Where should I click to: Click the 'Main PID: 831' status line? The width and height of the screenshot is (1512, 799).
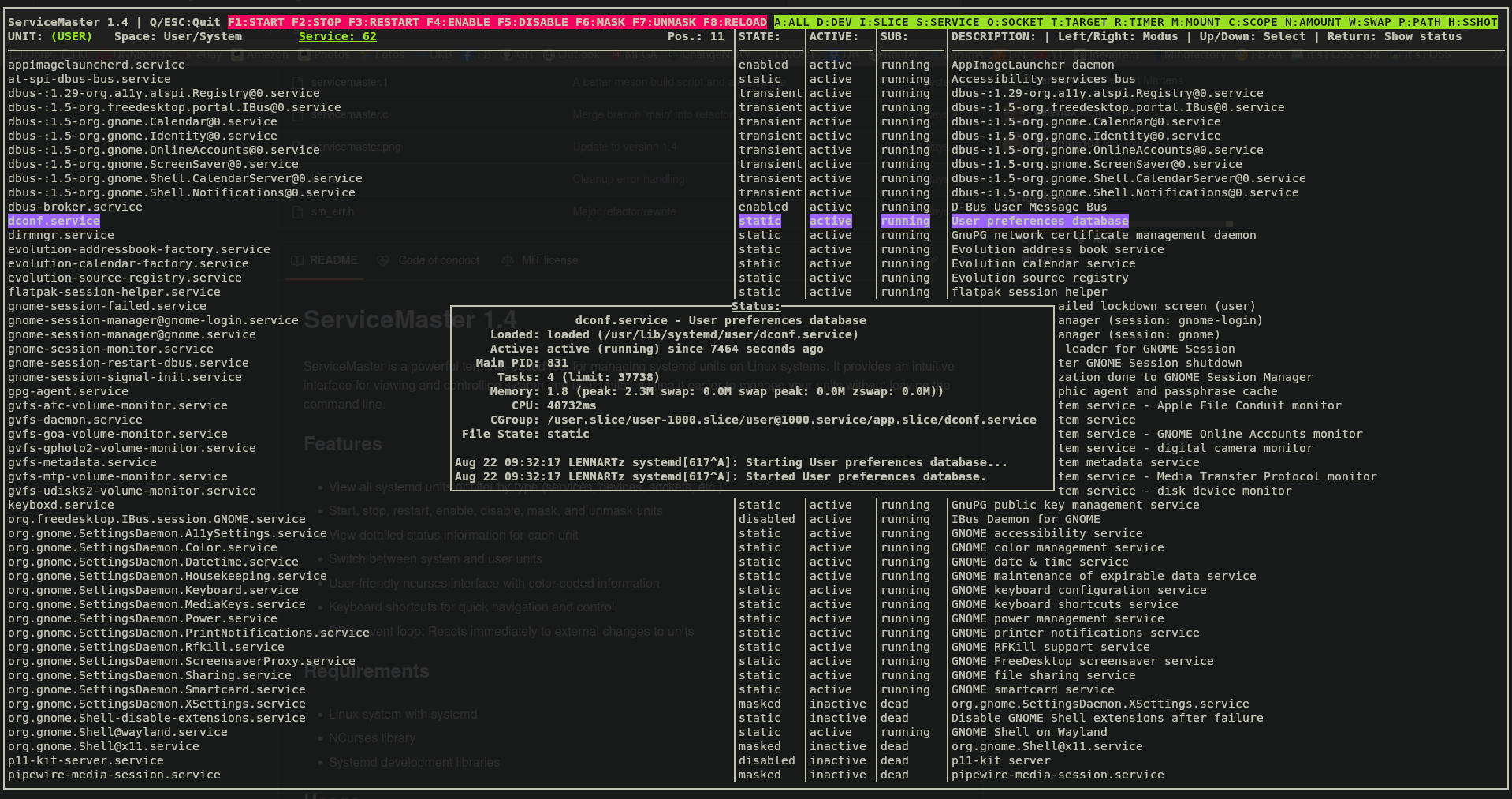click(522, 363)
